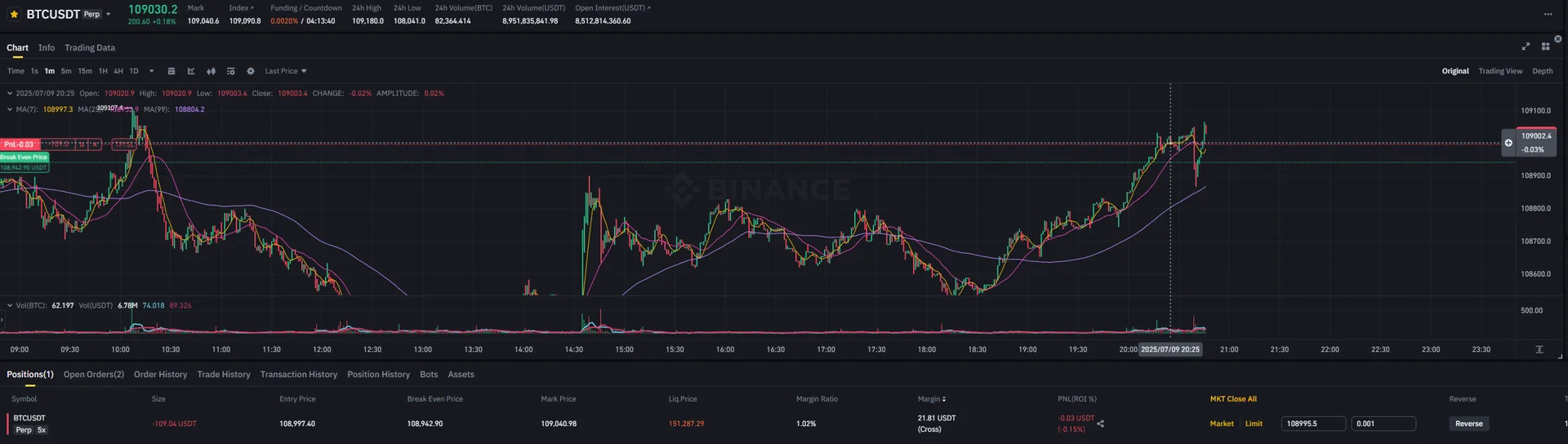Click the position reverse icon on chart line
This screenshot has height=444, width=1568.
coord(82,144)
